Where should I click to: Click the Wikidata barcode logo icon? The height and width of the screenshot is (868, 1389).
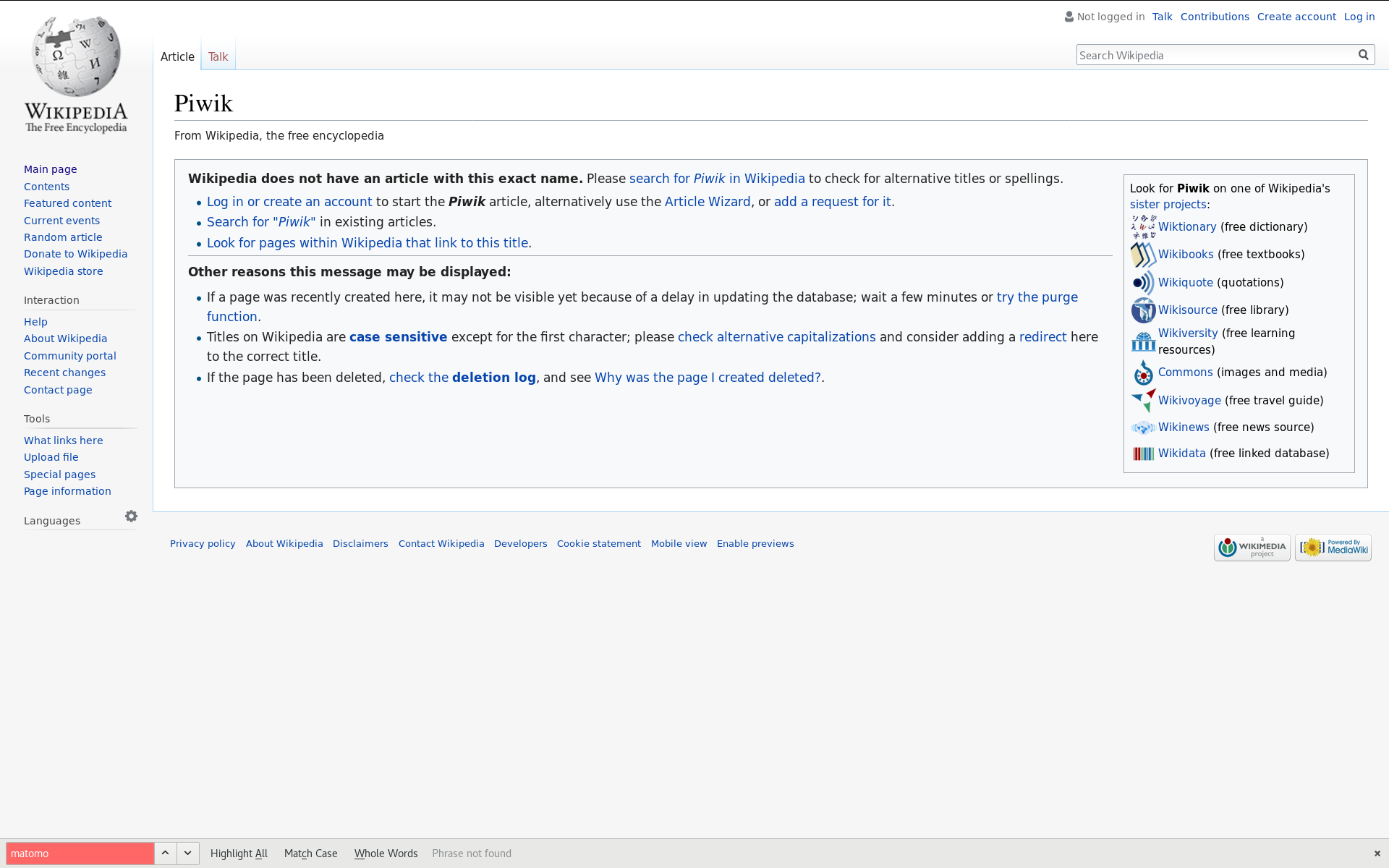(1143, 454)
